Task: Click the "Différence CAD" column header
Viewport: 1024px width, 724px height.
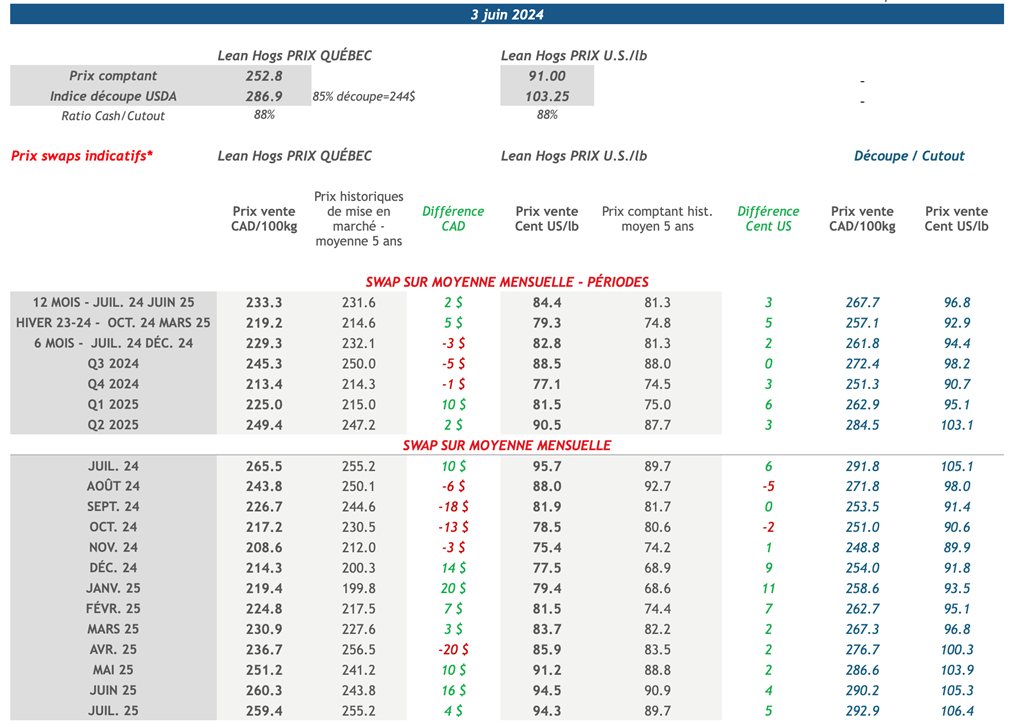Action: [453, 219]
